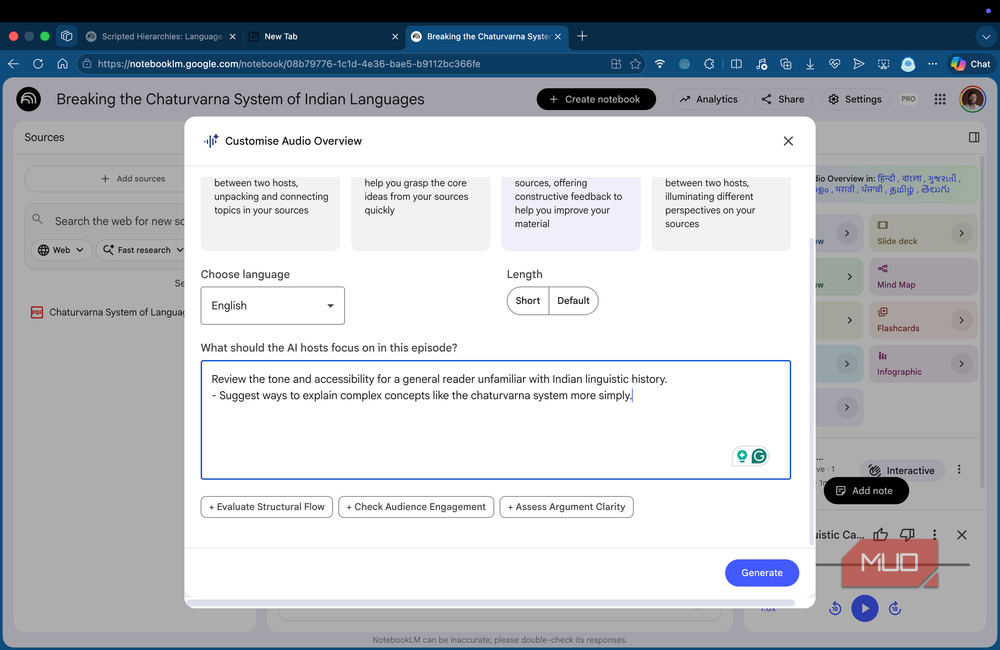The width and height of the screenshot is (1000, 650).
Task: Skip audio forward ten seconds
Action: pos(895,609)
